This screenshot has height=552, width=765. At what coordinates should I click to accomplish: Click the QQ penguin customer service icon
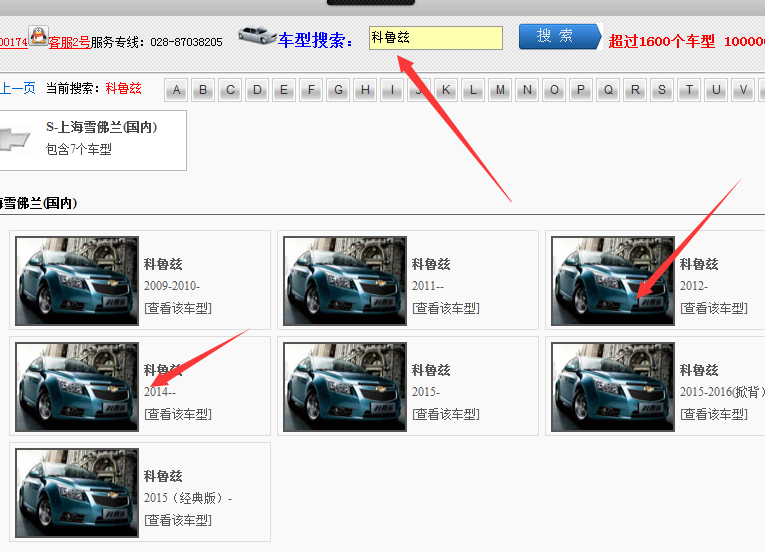(38, 36)
